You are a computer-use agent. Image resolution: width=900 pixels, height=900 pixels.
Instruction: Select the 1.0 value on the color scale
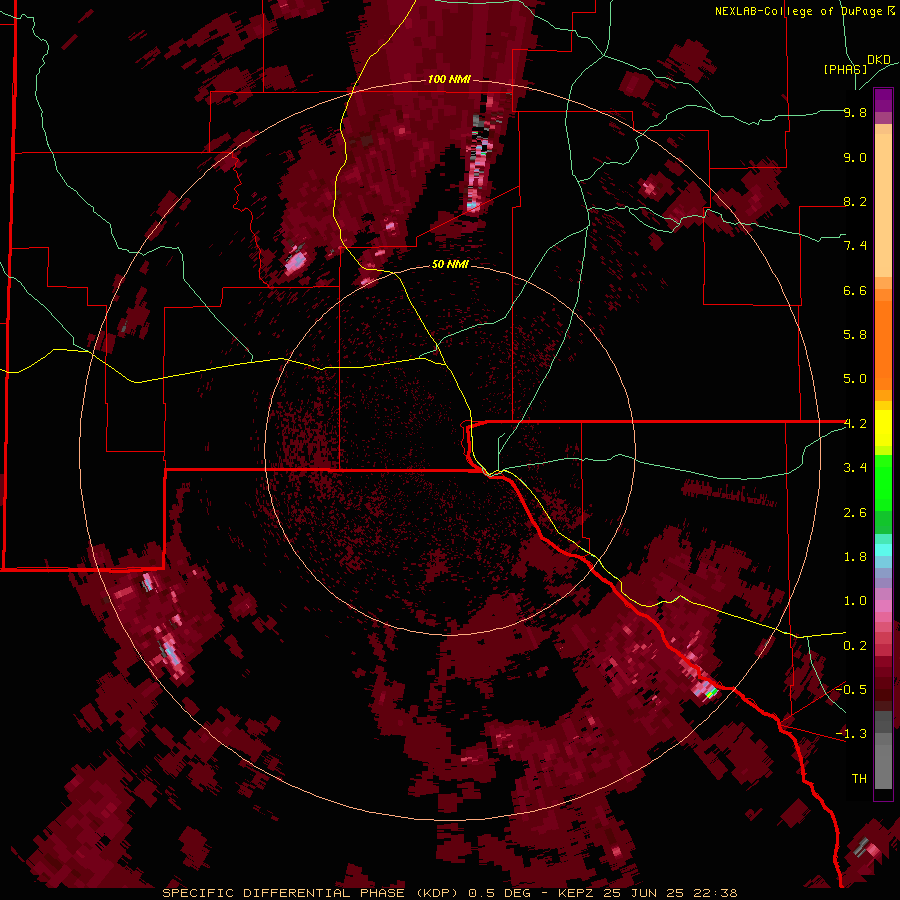coord(855,601)
